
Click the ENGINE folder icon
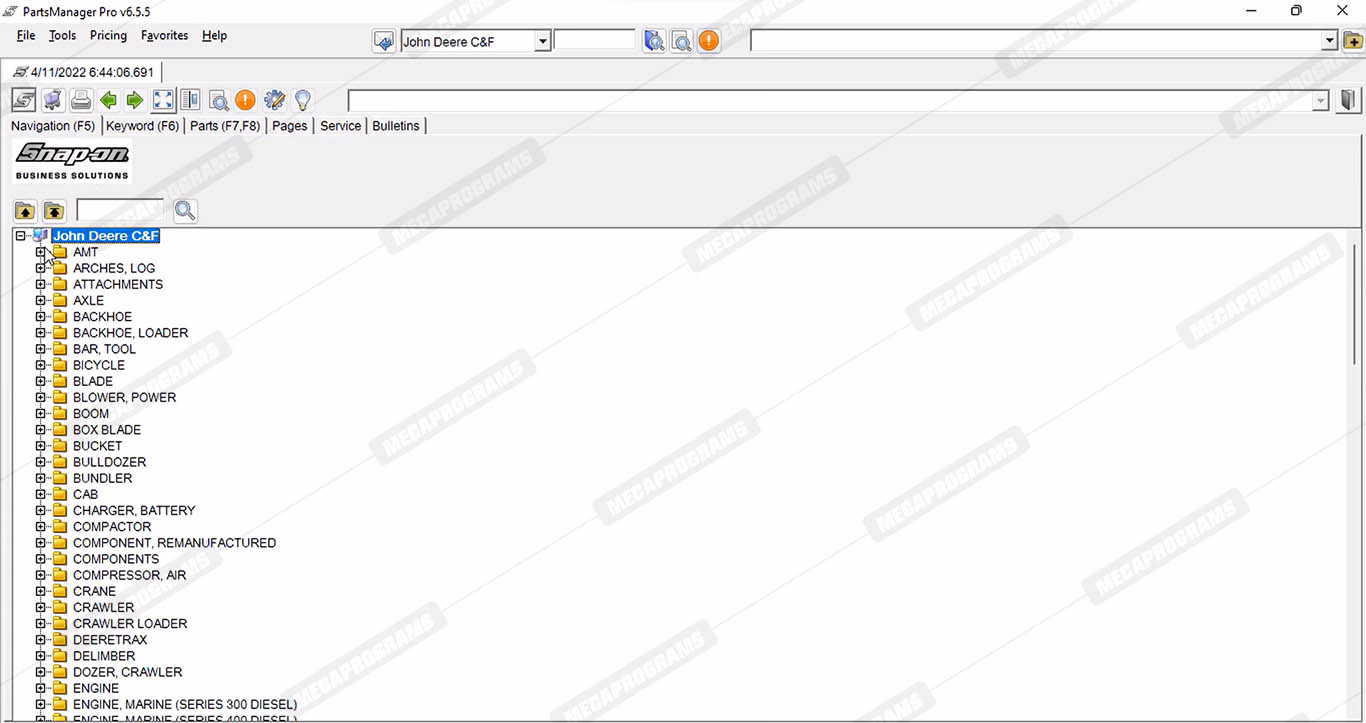[60, 688]
